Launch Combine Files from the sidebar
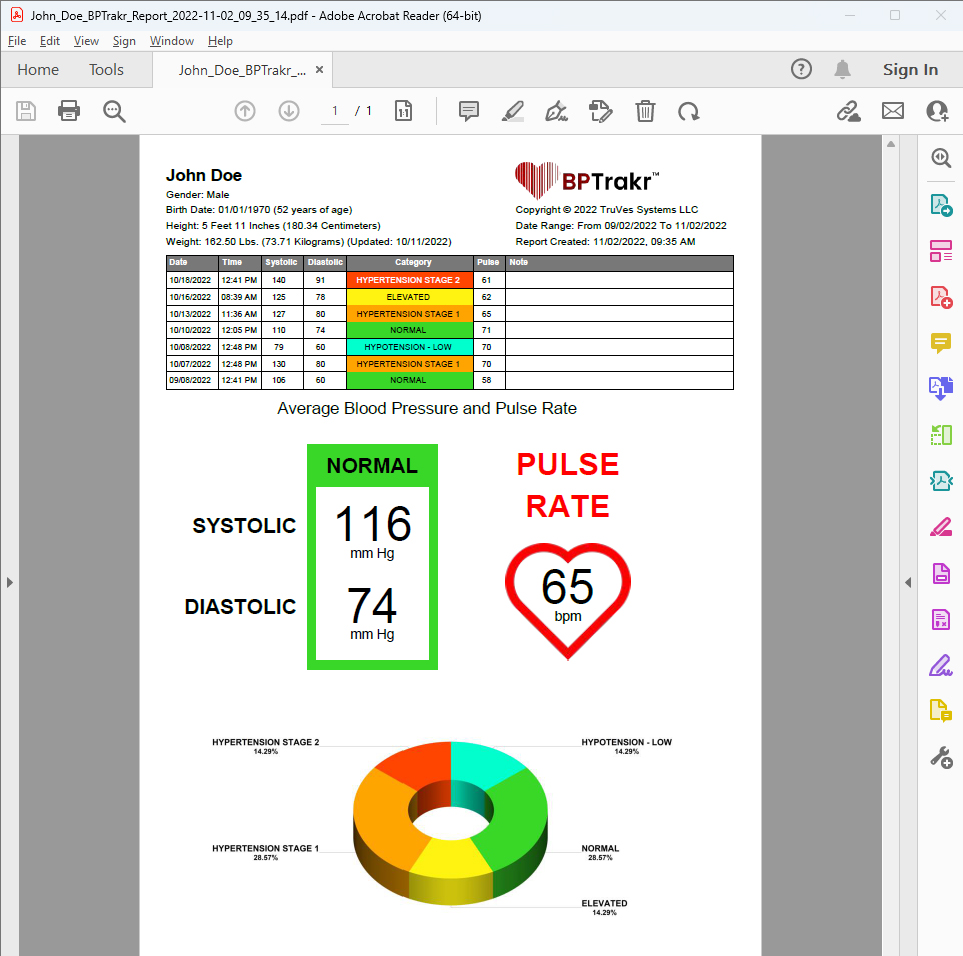Image resolution: width=963 pixels, height=956 pixels. [940, 388]
